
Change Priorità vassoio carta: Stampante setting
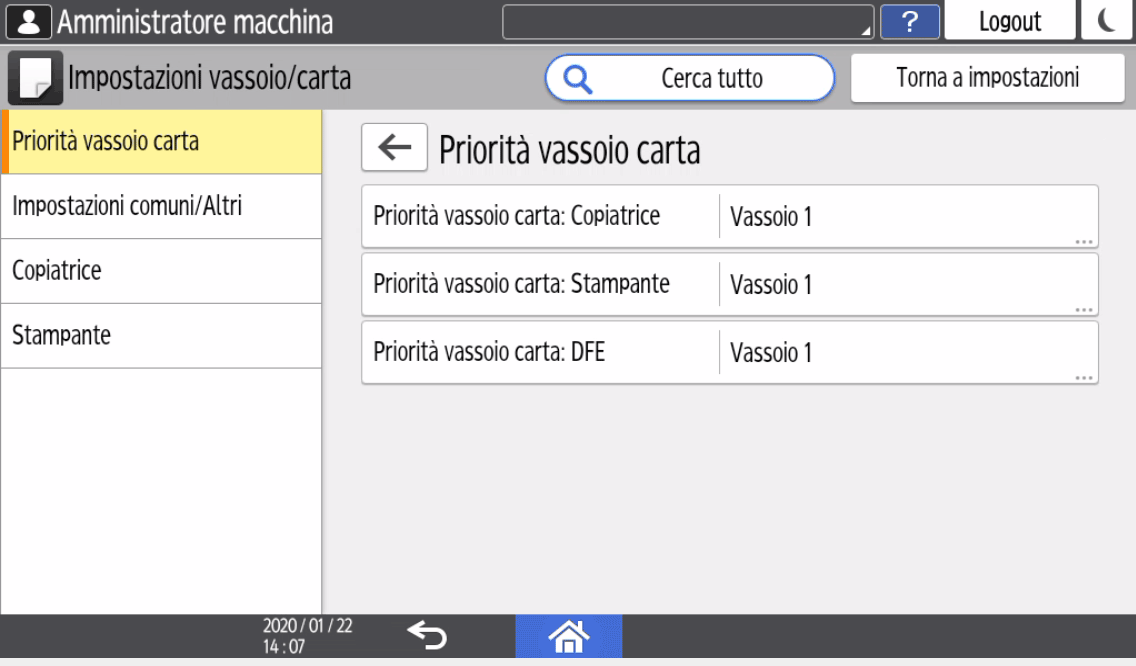pos(730,284)
